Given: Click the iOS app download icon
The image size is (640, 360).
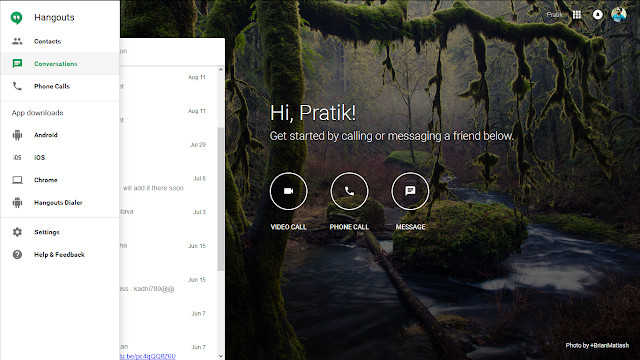Looking at the screenshot, I should (x=17, y=158).
